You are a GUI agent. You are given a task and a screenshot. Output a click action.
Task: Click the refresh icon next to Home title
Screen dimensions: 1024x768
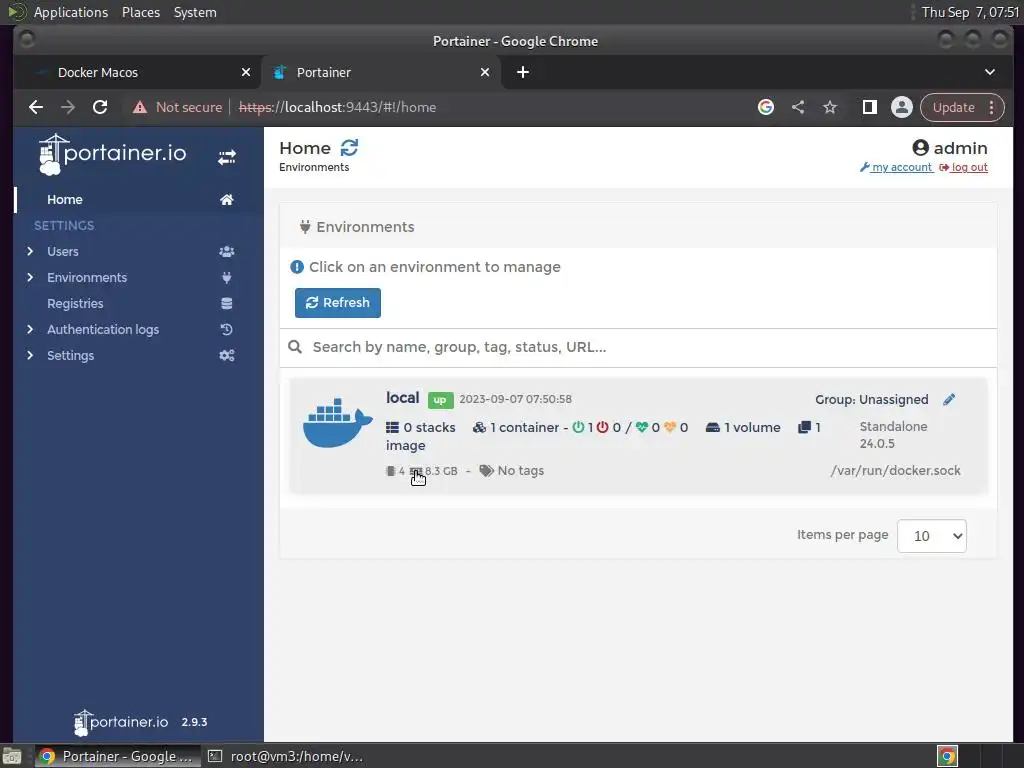pos(349,148)
